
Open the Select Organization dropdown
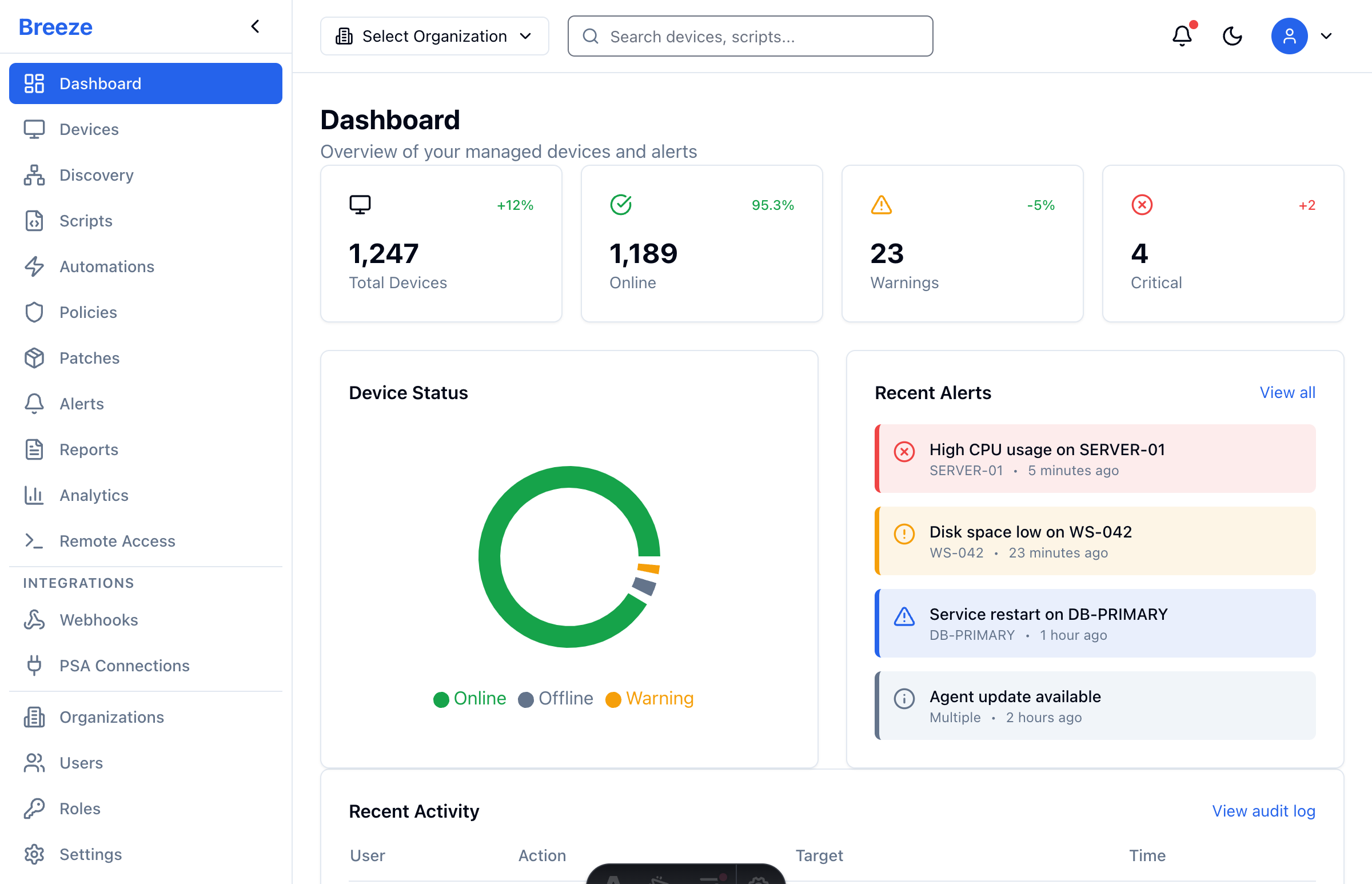tap(434, 35)
